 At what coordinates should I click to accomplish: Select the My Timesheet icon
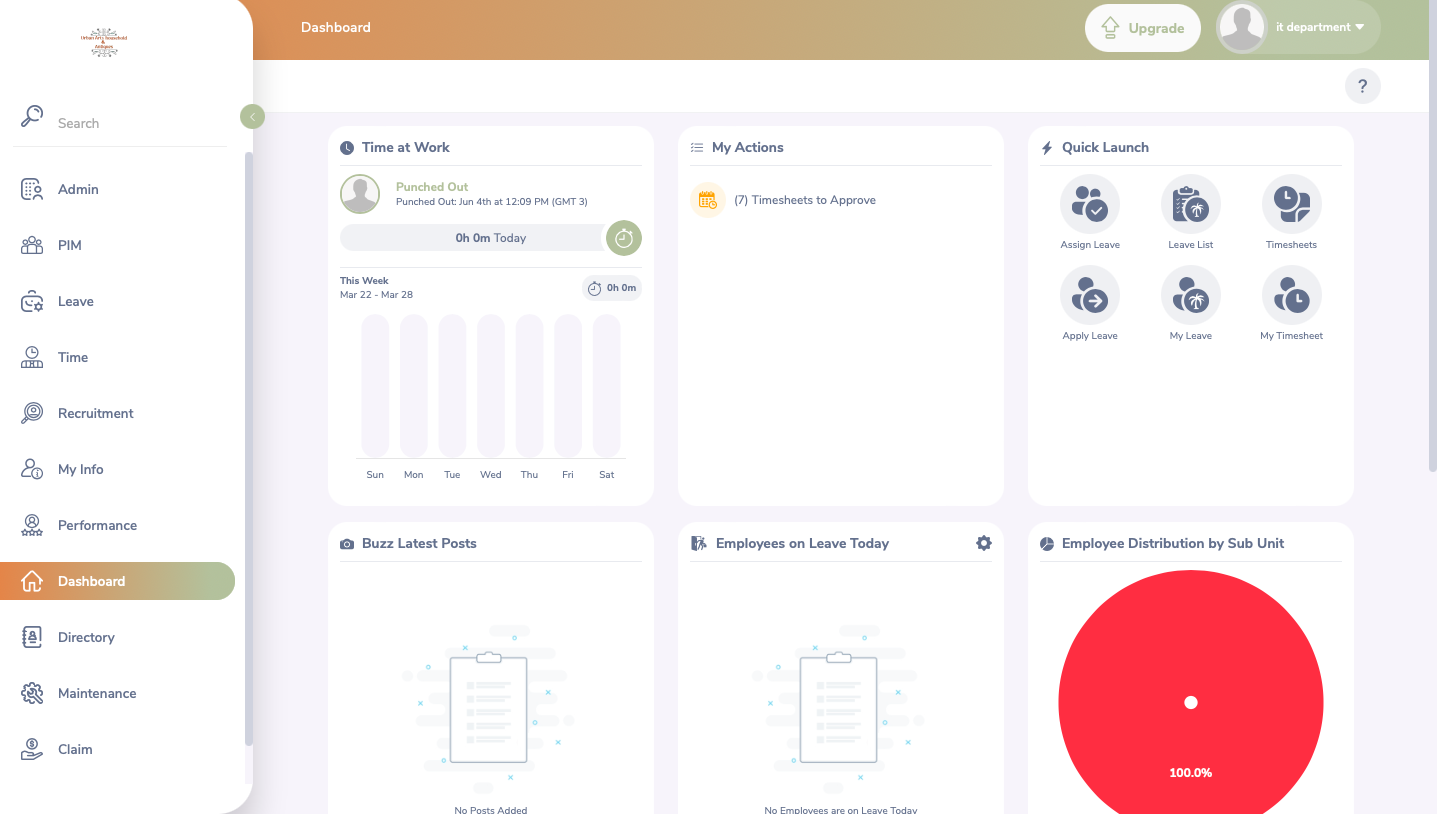click(x=1291, y=295)
